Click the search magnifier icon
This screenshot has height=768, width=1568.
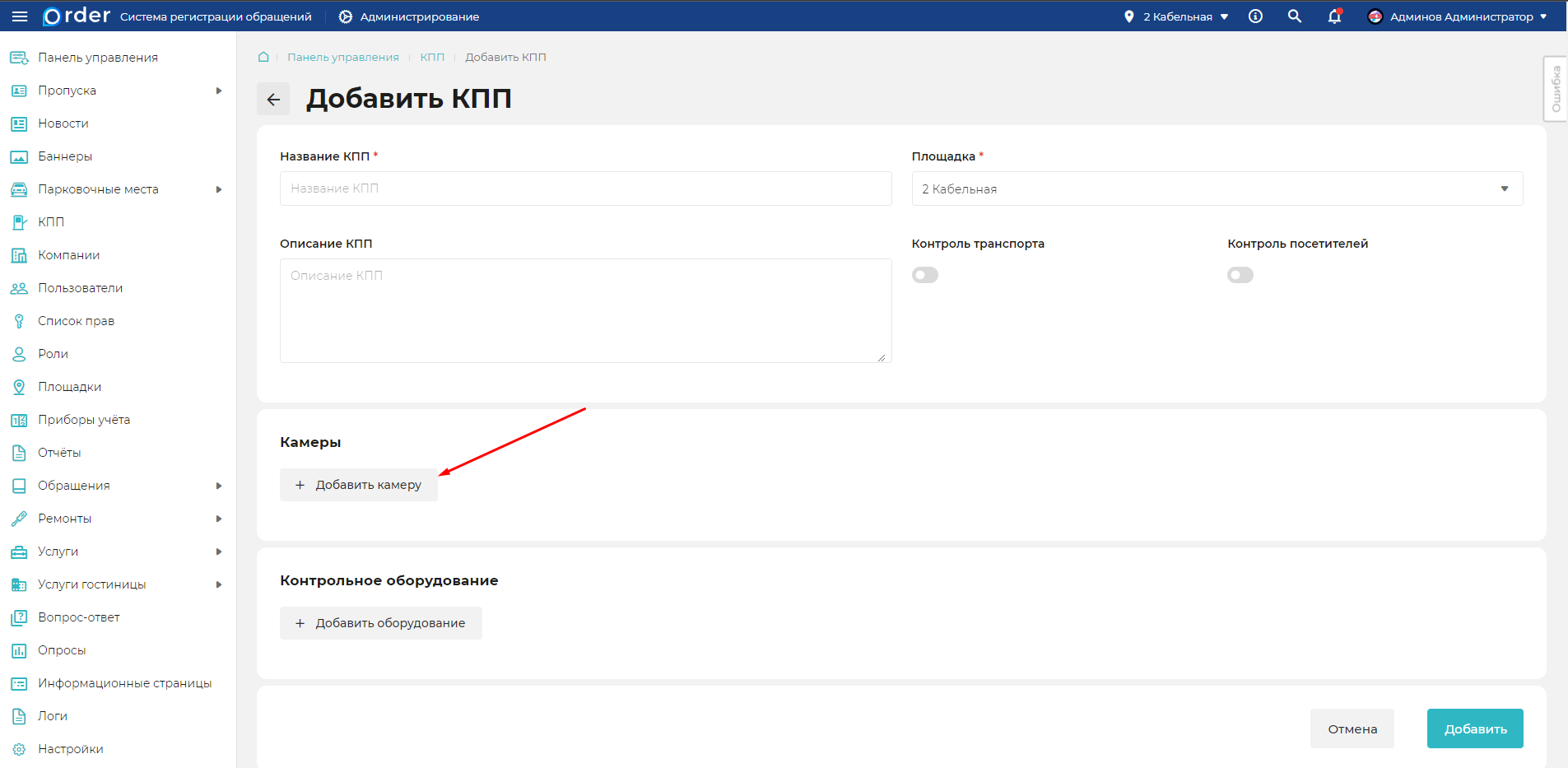click(1295, 16)
